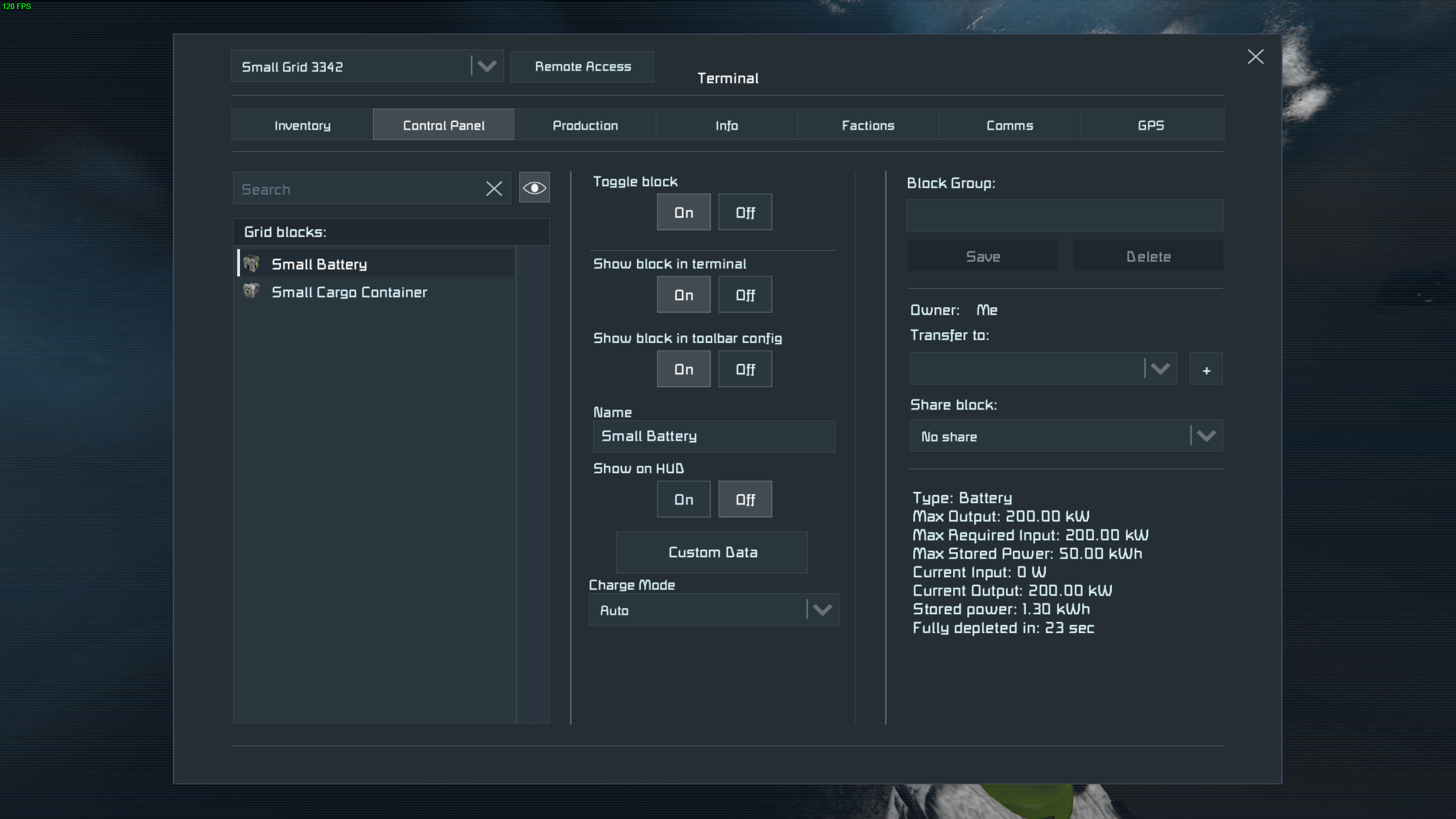Click the plus button beside Transfer to
This screenshot has height=819, width=1456.
point(1206,370)
